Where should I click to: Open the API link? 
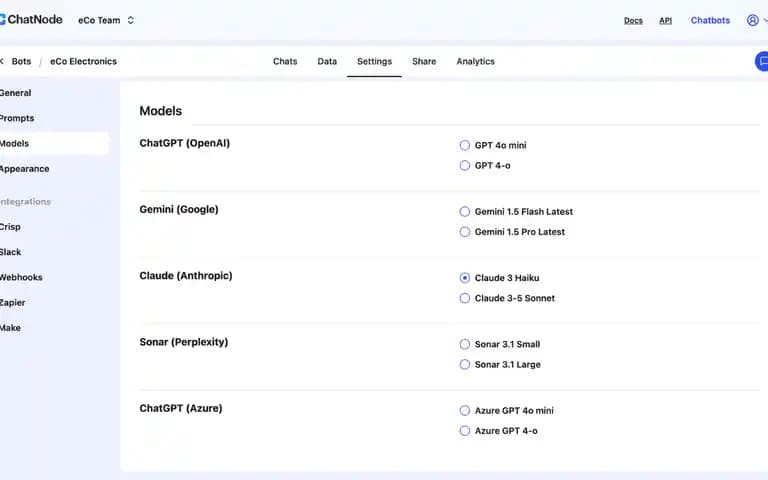[665, 21]
